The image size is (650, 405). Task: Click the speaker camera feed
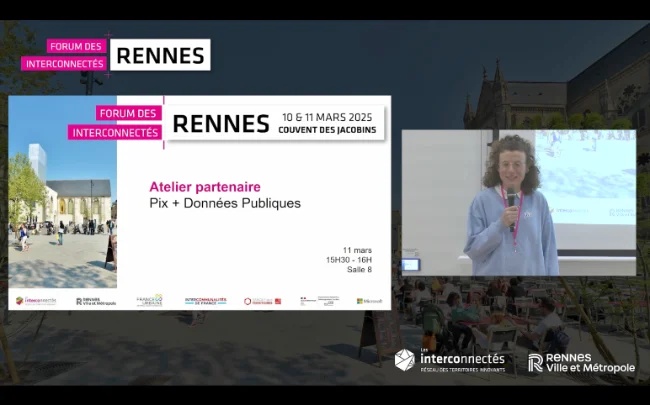[519, 202]
